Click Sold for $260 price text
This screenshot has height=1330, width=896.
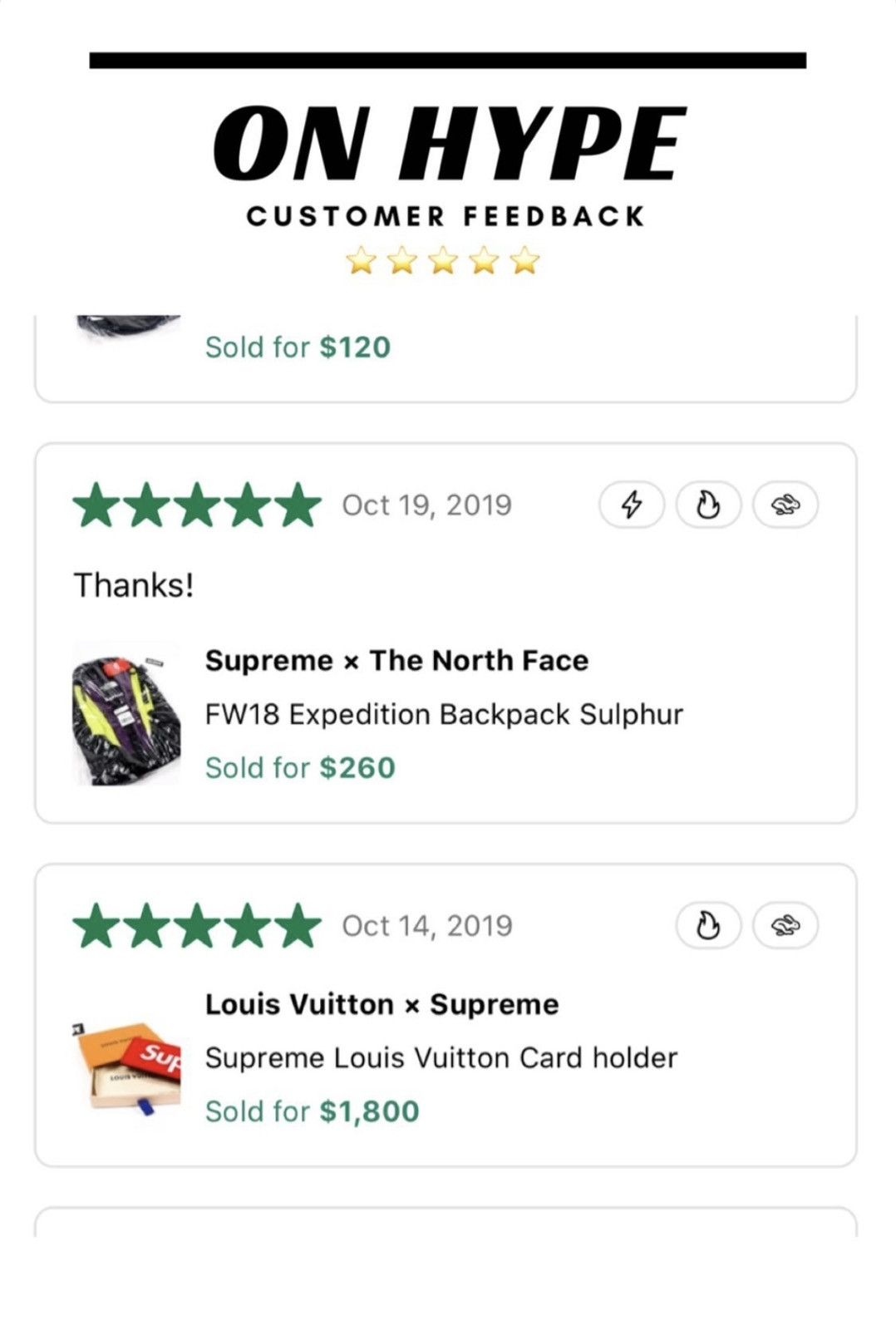[x=300, y=767]
